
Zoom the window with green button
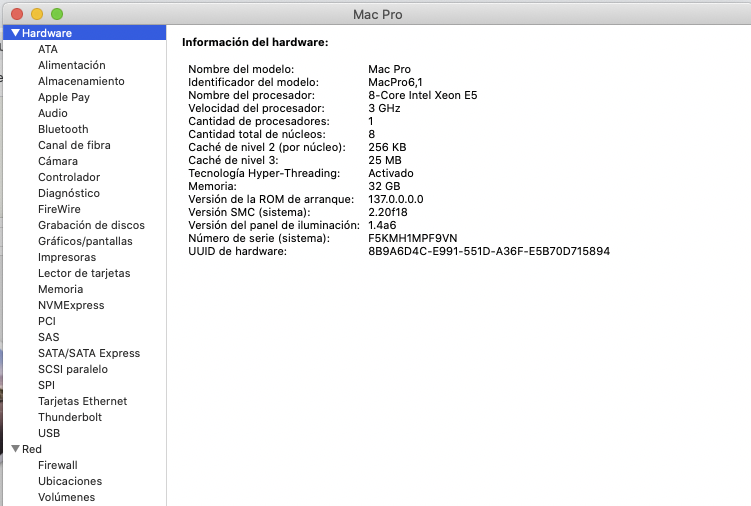[57, 14]
